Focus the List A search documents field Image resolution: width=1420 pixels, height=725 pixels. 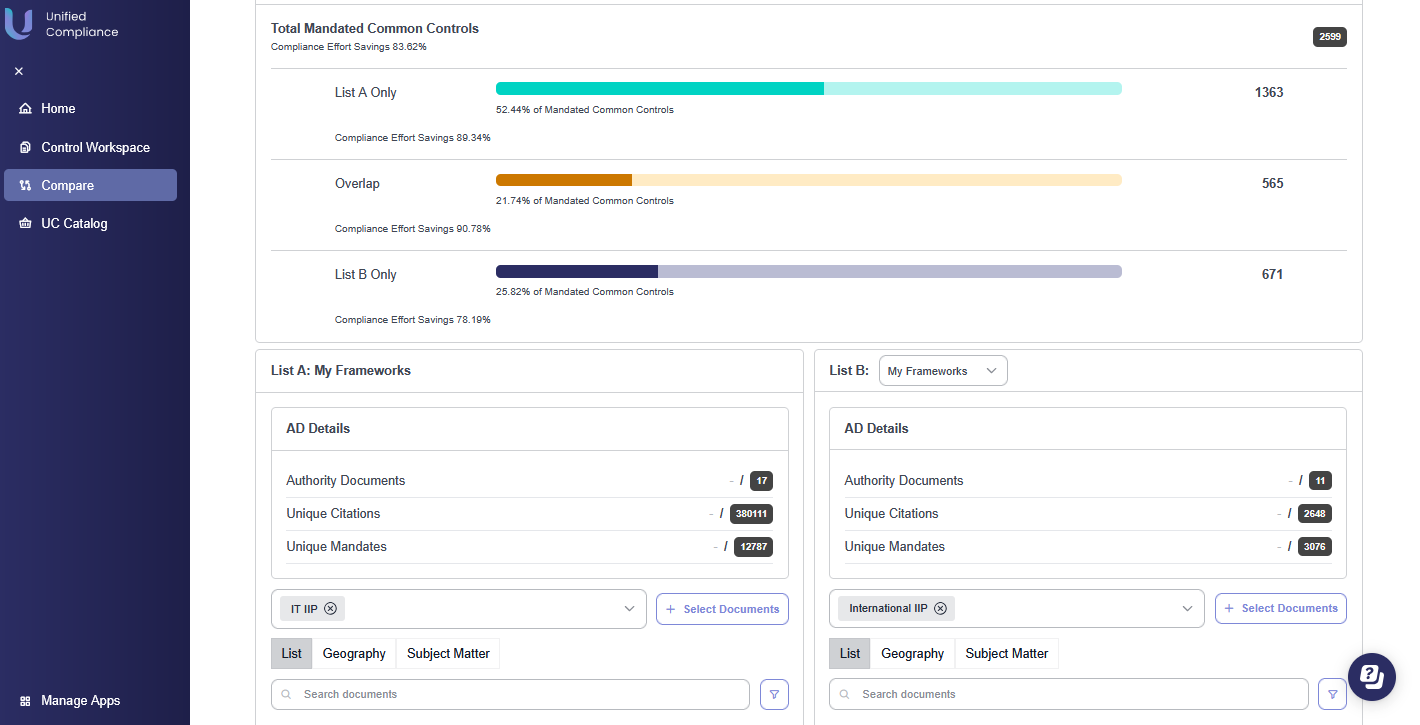tap(520, 694)
